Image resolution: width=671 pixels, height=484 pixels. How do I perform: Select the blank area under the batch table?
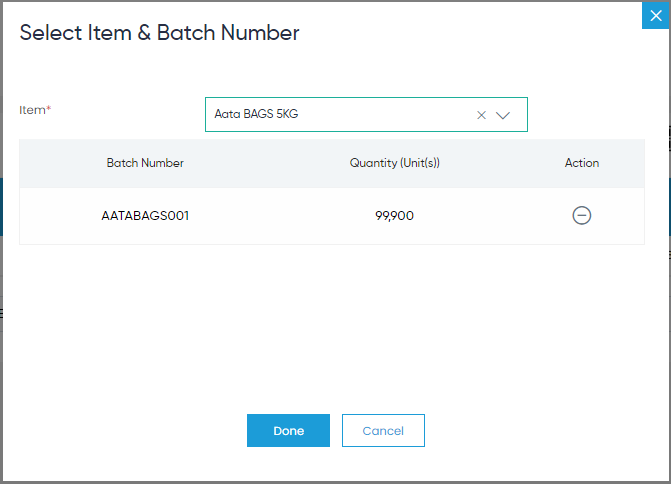point(332,325)
